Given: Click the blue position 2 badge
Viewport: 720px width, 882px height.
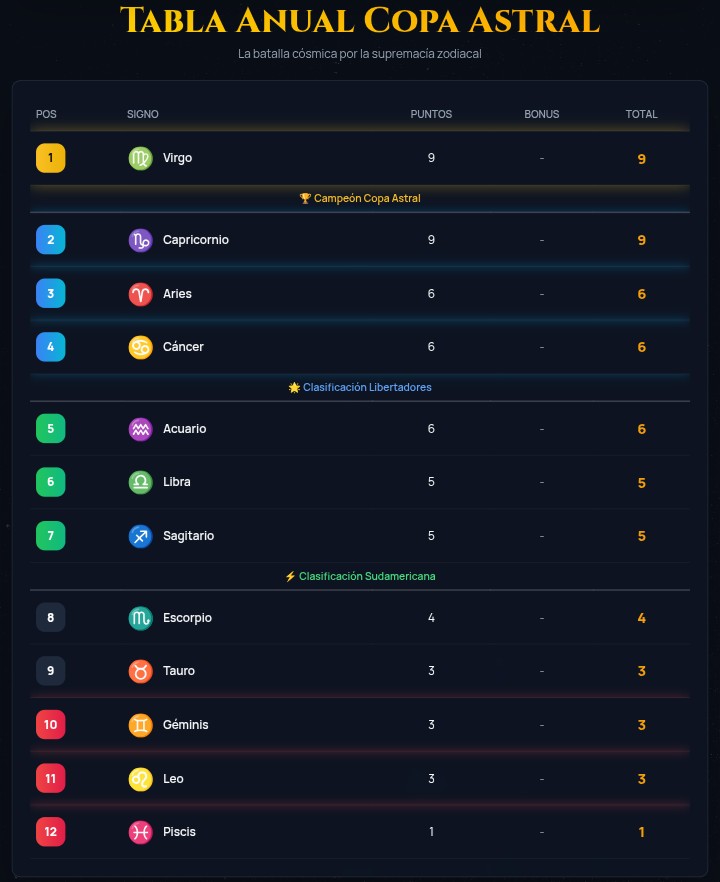Looking at the screenshot, I should point(51,240).
